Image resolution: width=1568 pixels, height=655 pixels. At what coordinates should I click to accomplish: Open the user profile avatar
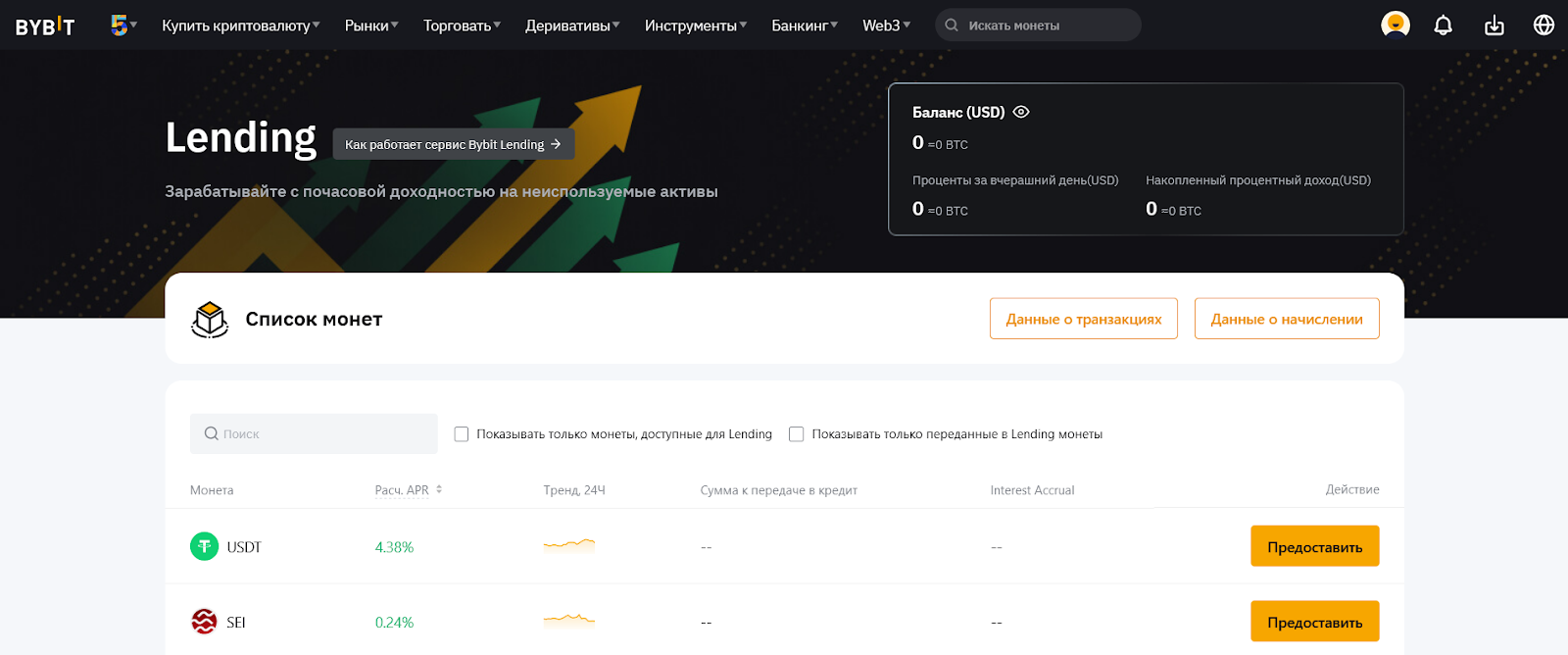1395,25
